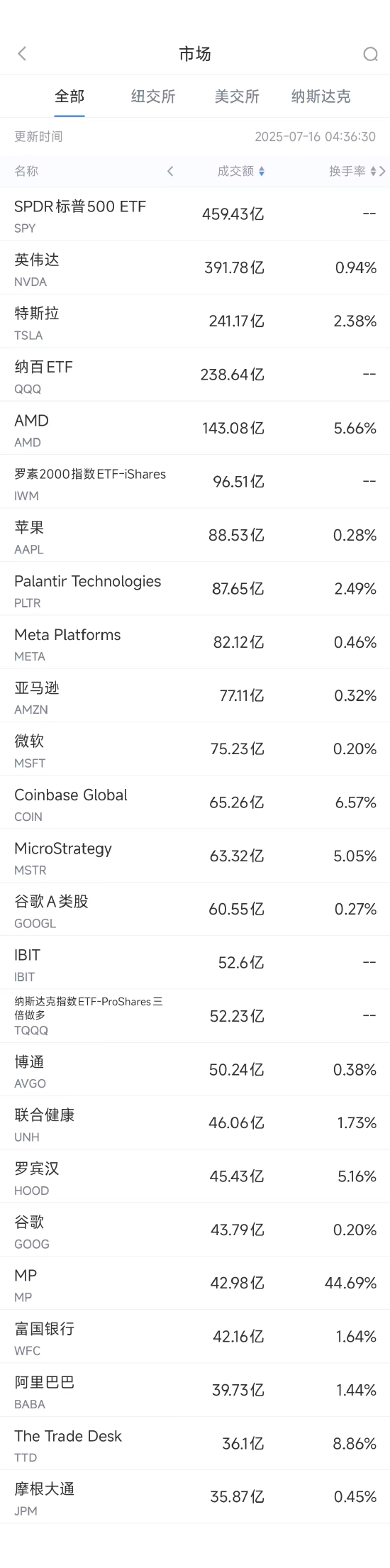
Task: Select the 特斯拉 TSLA entry
Action: (x=195, y=321)
